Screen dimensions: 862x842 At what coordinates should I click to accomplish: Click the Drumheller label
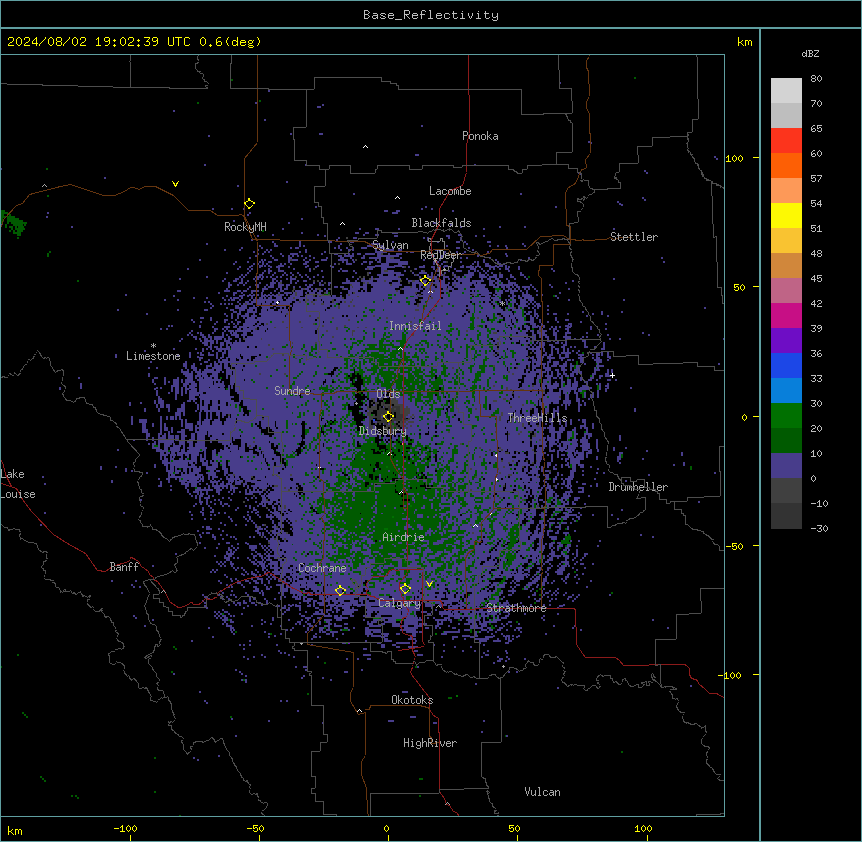coord(638,487)
